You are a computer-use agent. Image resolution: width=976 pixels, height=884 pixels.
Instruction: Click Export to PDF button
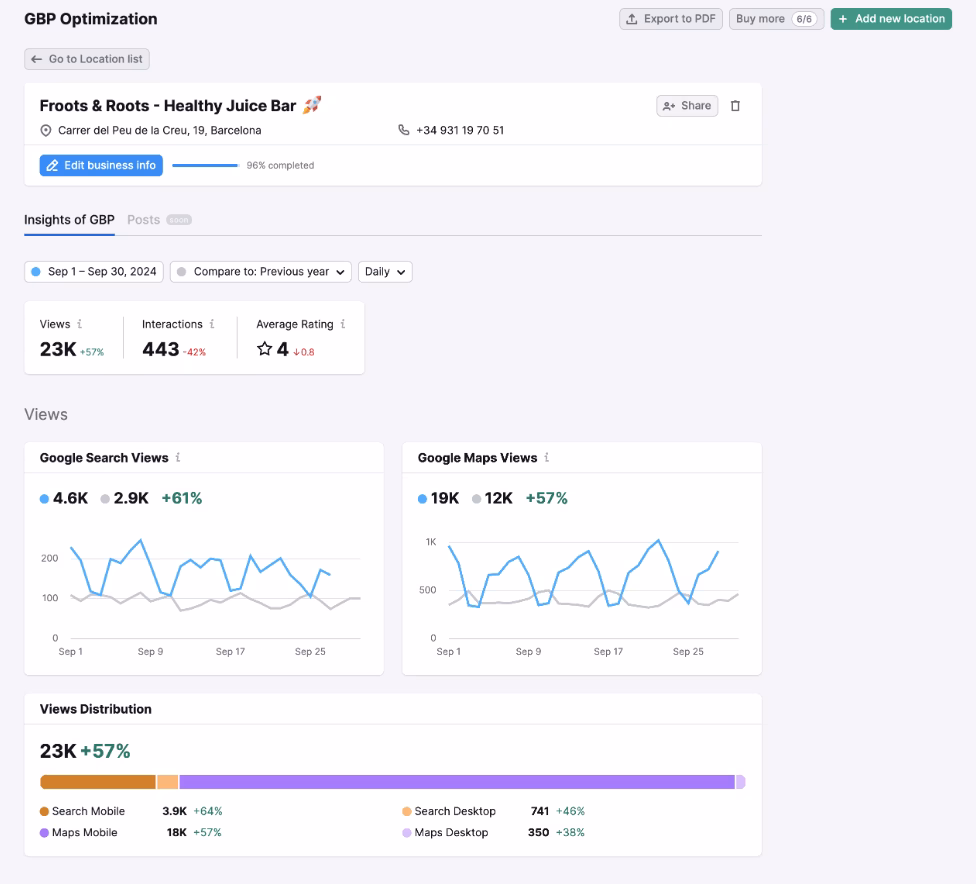(x=671, y=19)
